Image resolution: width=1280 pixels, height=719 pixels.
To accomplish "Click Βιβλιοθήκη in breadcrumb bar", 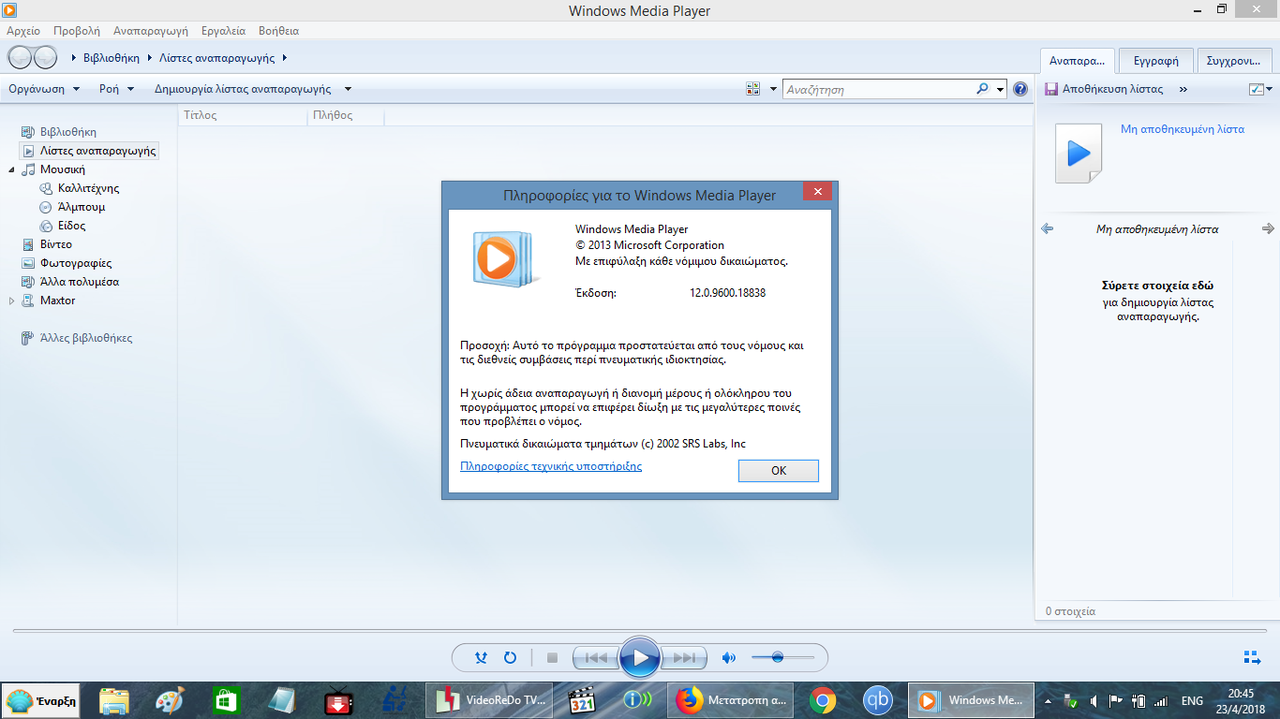I will pyautogui.click(x=111, y=58).
